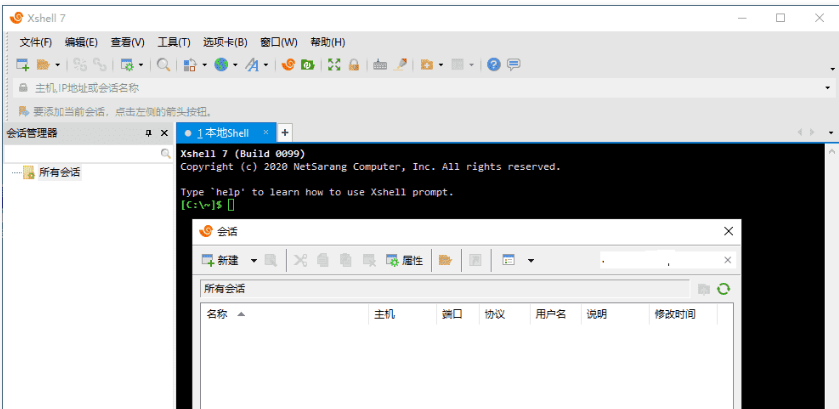Toggle full screen with green arrows icon

pos(334,65)
